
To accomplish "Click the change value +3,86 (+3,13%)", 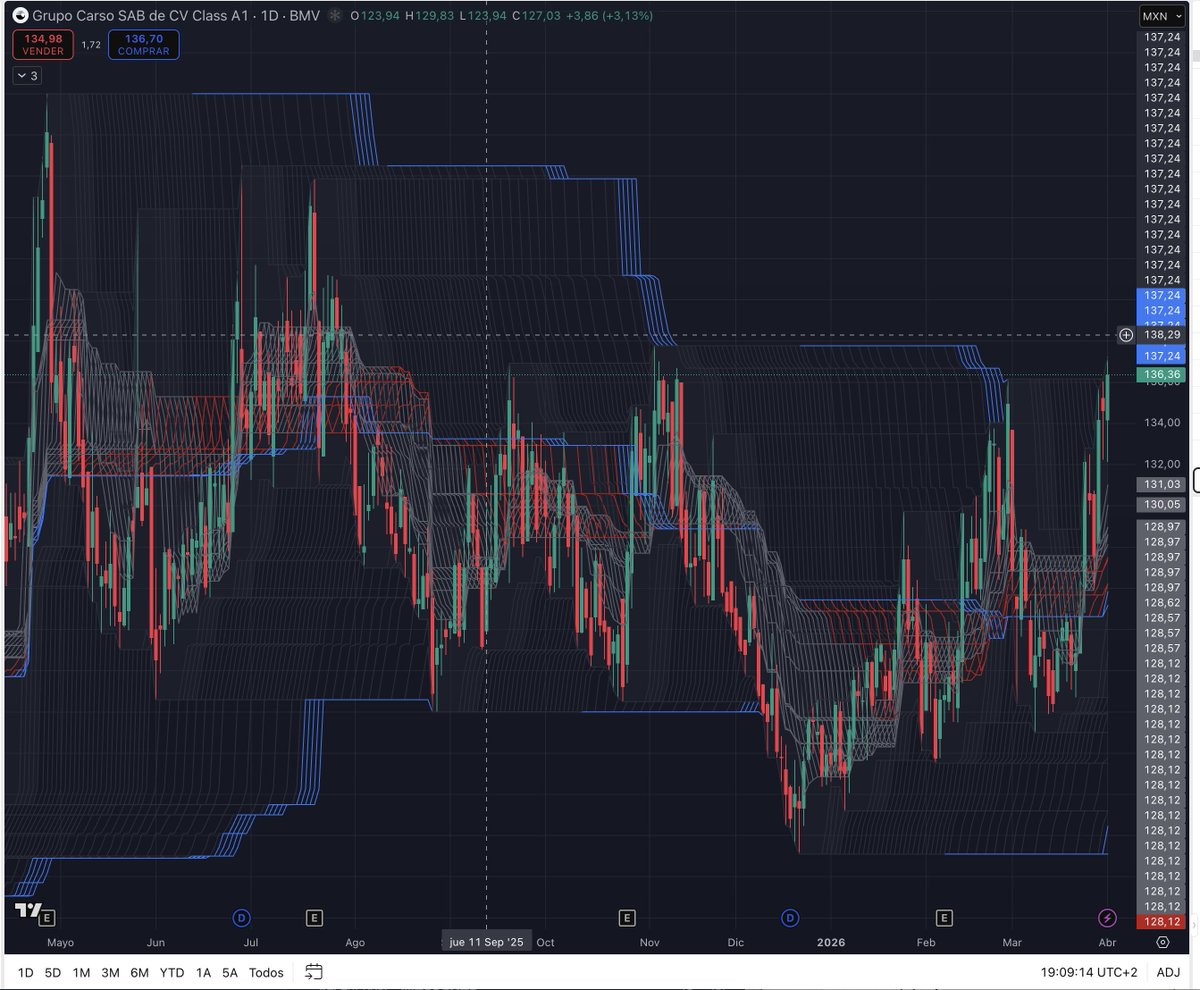I will pyautogui.click(x=610, y=16).
